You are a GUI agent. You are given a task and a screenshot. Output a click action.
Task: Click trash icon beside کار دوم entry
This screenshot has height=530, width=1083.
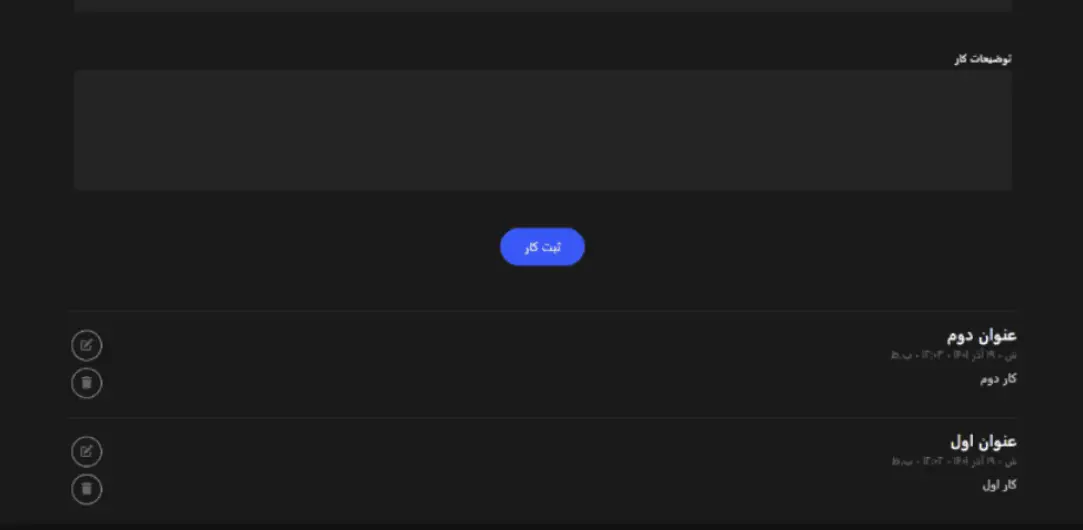point(86,383)
